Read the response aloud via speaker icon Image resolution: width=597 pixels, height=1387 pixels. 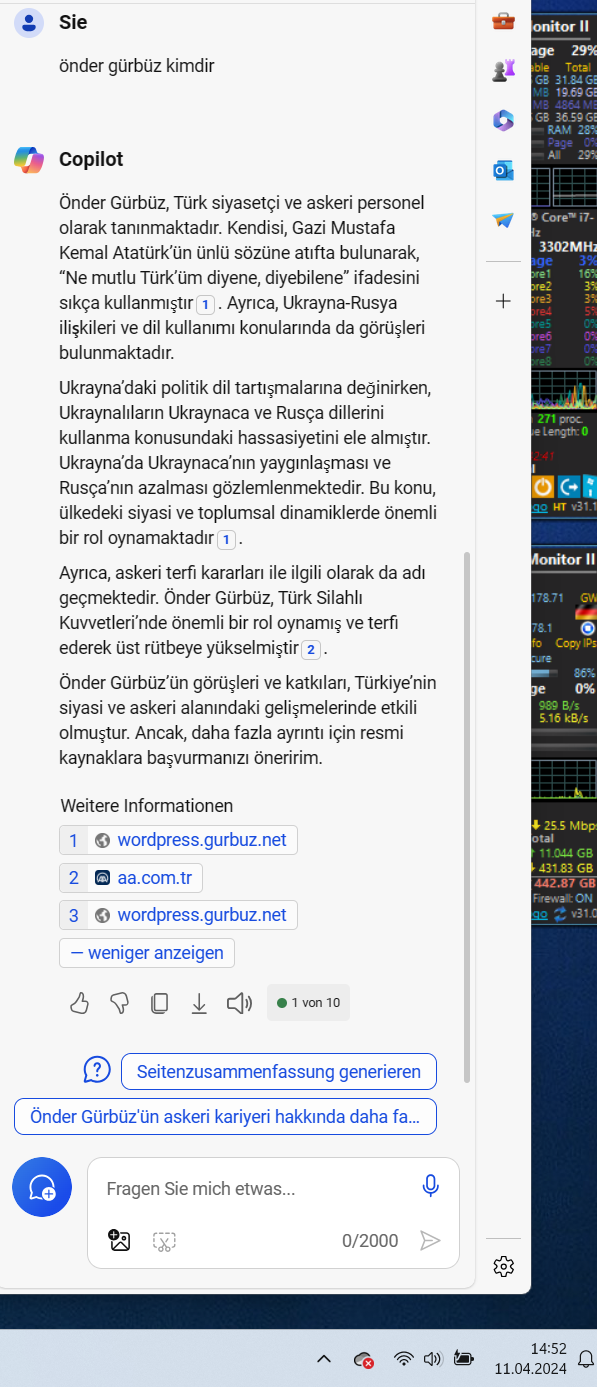[239, 1003]
